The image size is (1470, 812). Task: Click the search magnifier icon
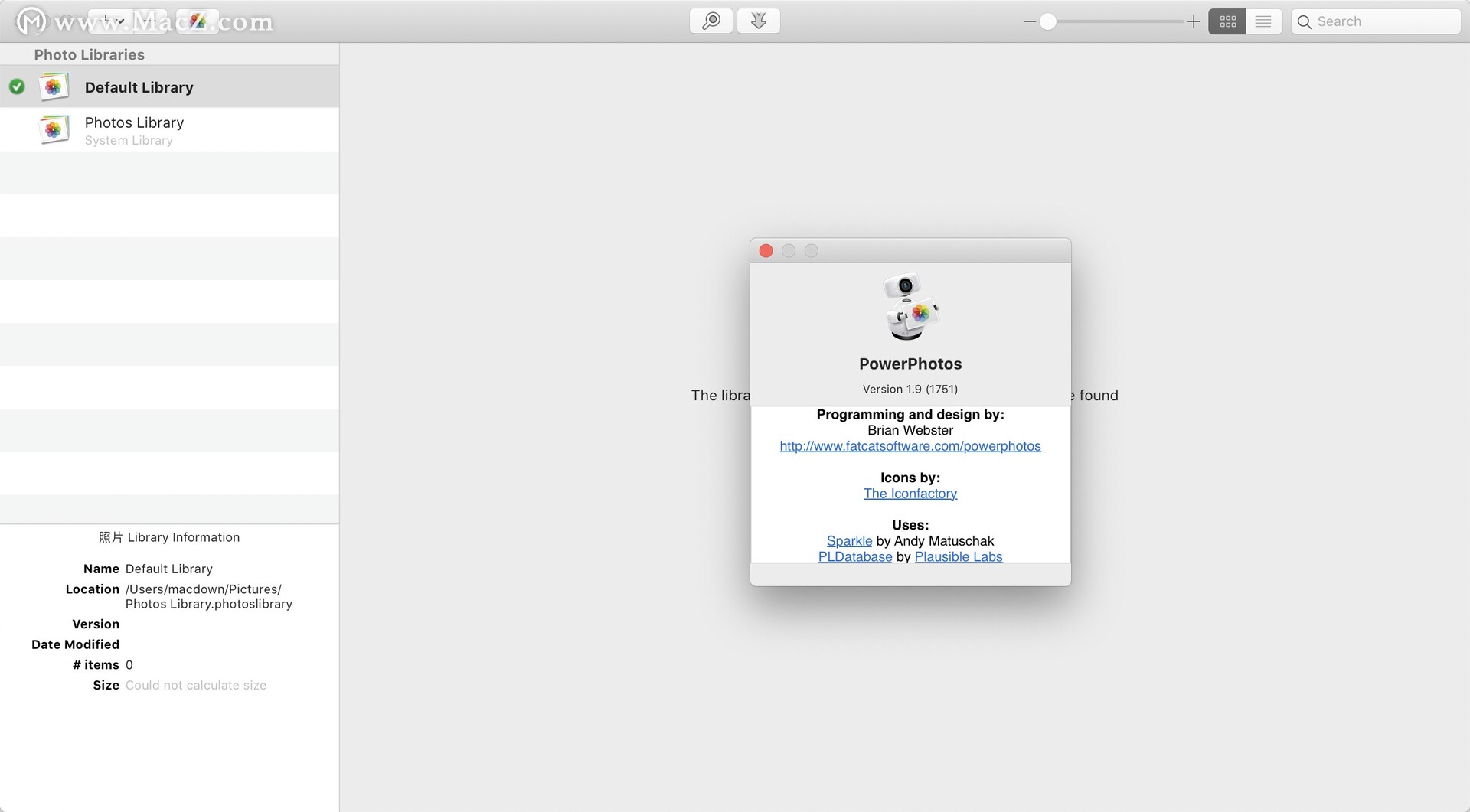1305,22
